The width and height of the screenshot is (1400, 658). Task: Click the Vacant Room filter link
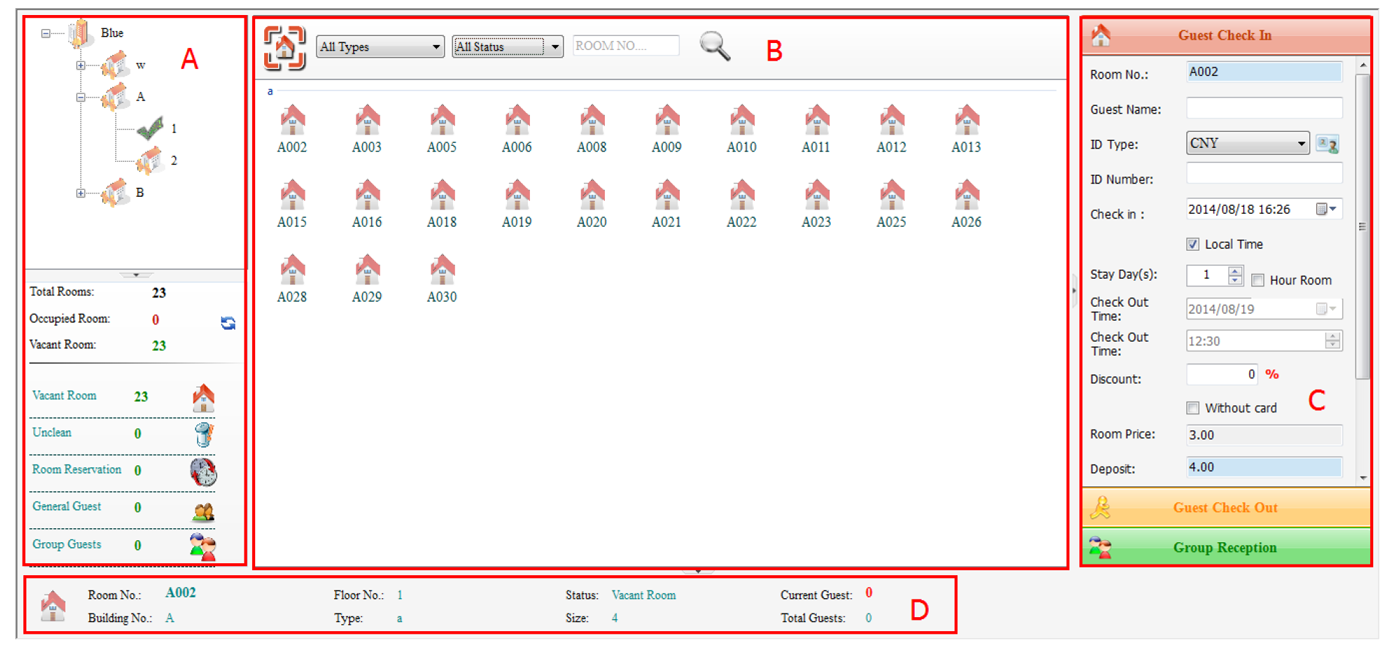pos(65,396)
